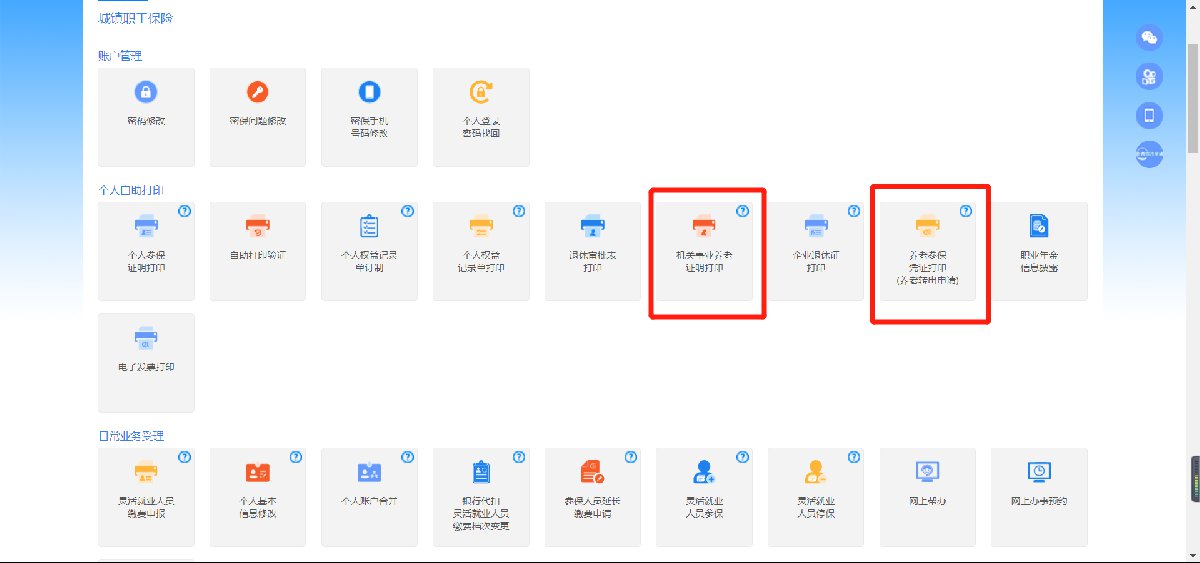Open 个人参保证明打印 blue printer card
The image size is (1200, 563).
point(146,251)
